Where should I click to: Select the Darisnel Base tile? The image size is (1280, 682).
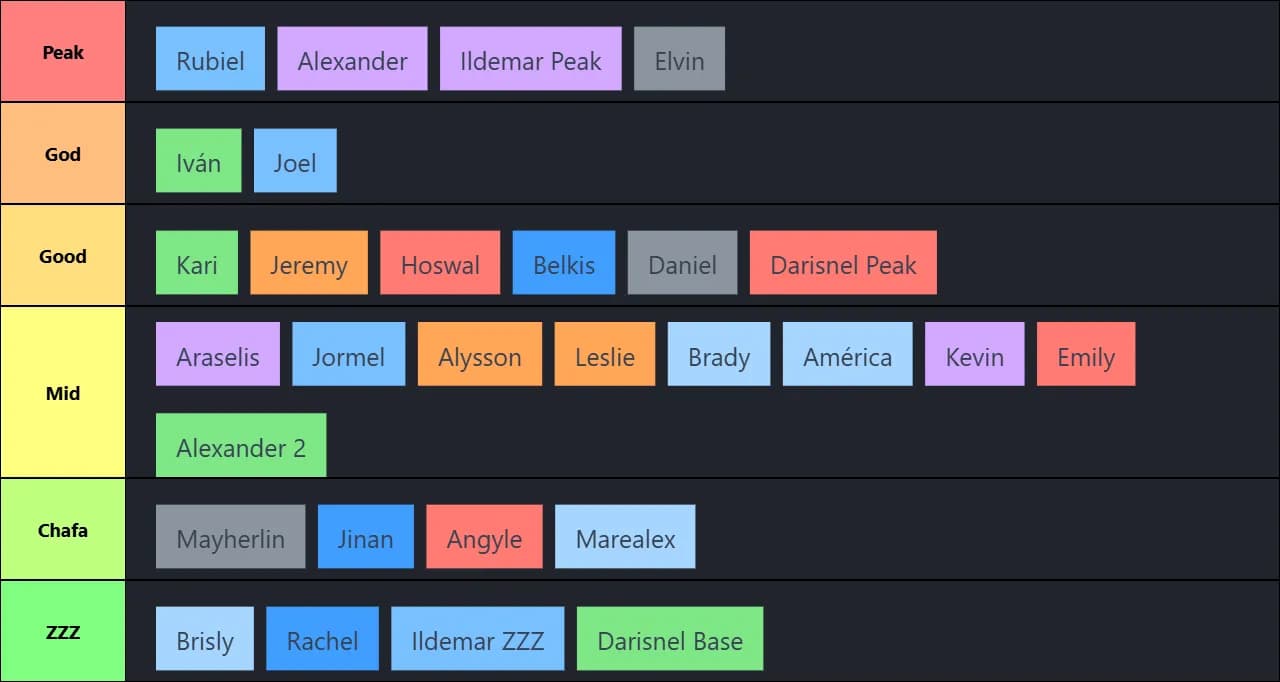670,639
